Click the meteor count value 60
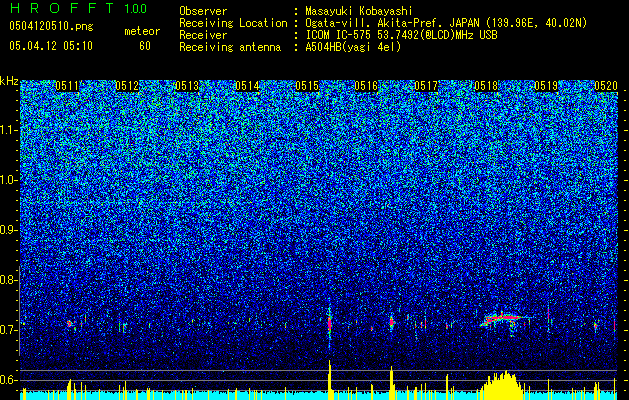Image resolution: width=629 pixels, height=400 pixels. tap(145, 46)
